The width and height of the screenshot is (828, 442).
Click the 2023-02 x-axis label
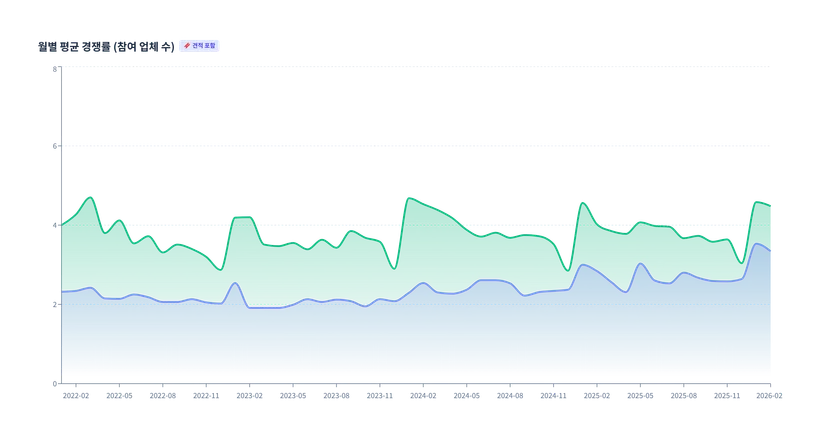[249, 396]
